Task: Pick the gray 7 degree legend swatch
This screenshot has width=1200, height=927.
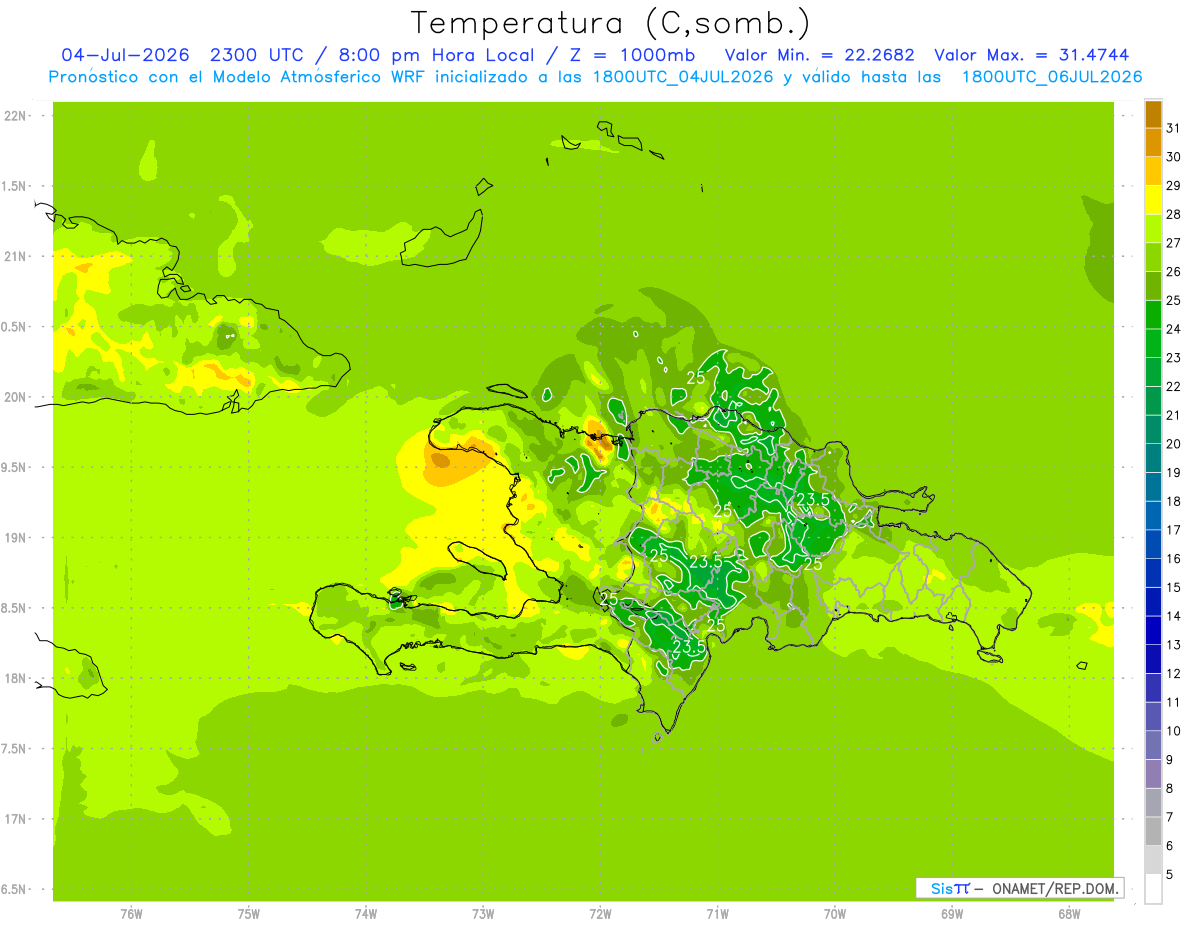Action: tap(1153, 802)
